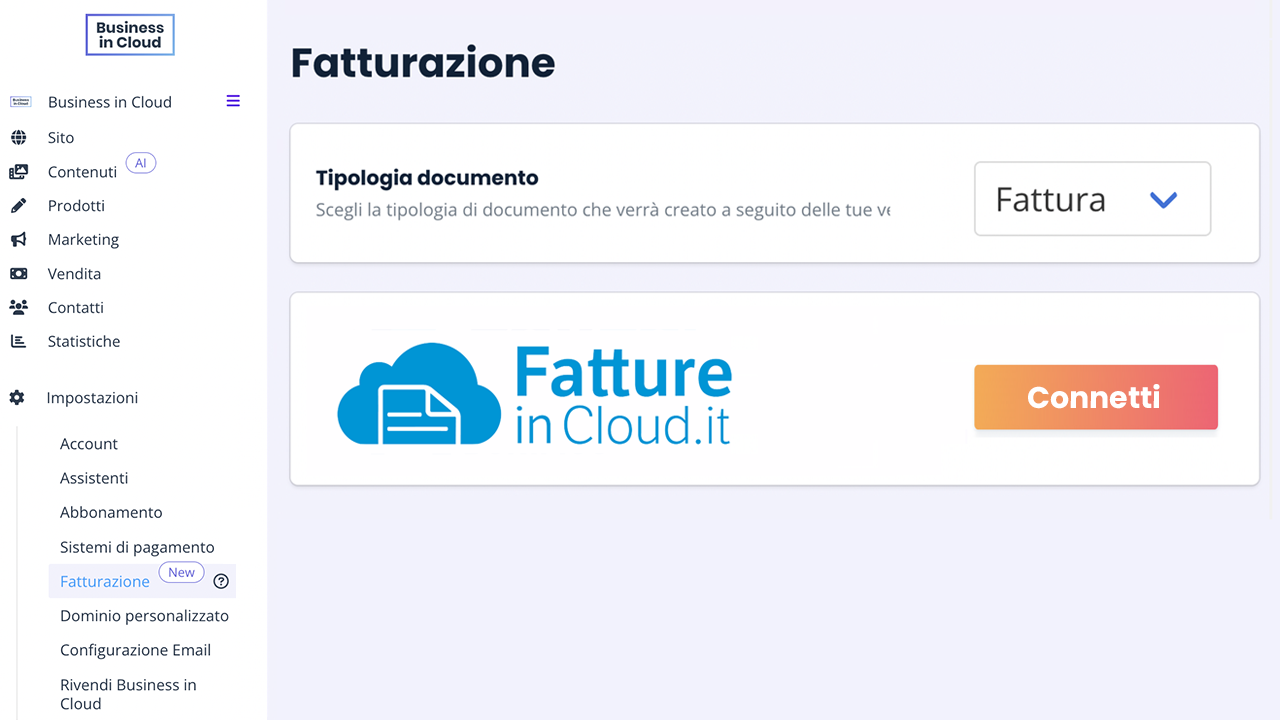Open help question mark beside Fatturazione
Screen dimensions: 1280x720
(221, 581)
